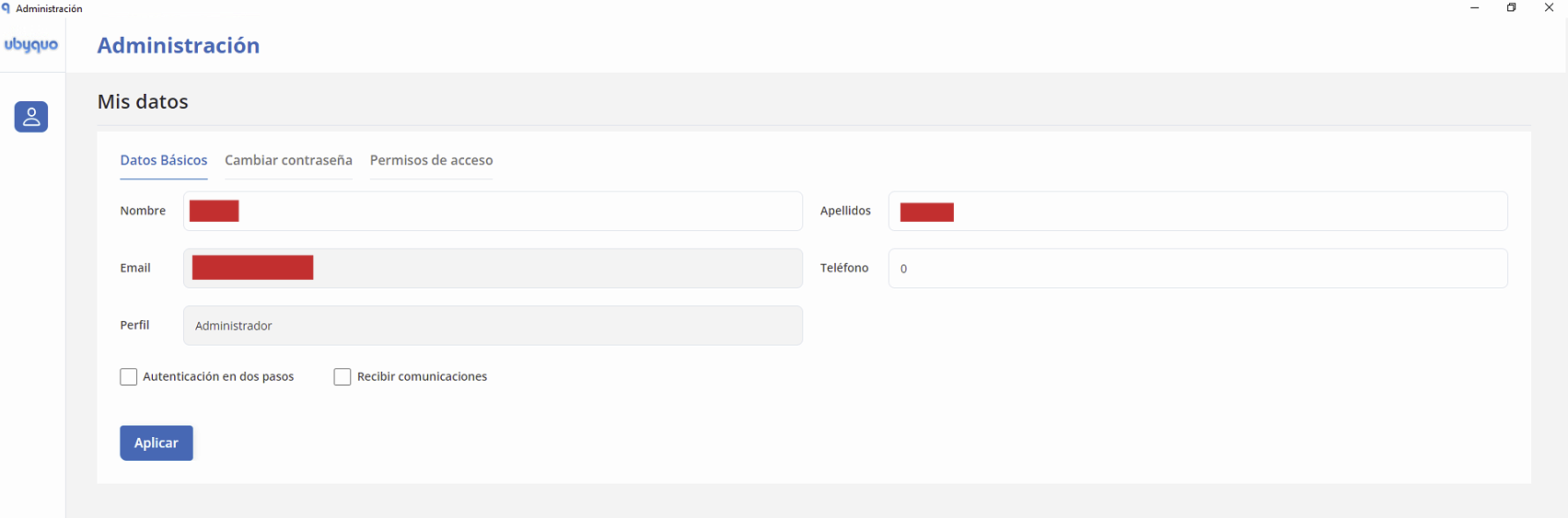Image resolution: width=1568 pixels, height=518 pixels.
Task: Click the Perfil field showing Administrador
Action: (493, 326)
